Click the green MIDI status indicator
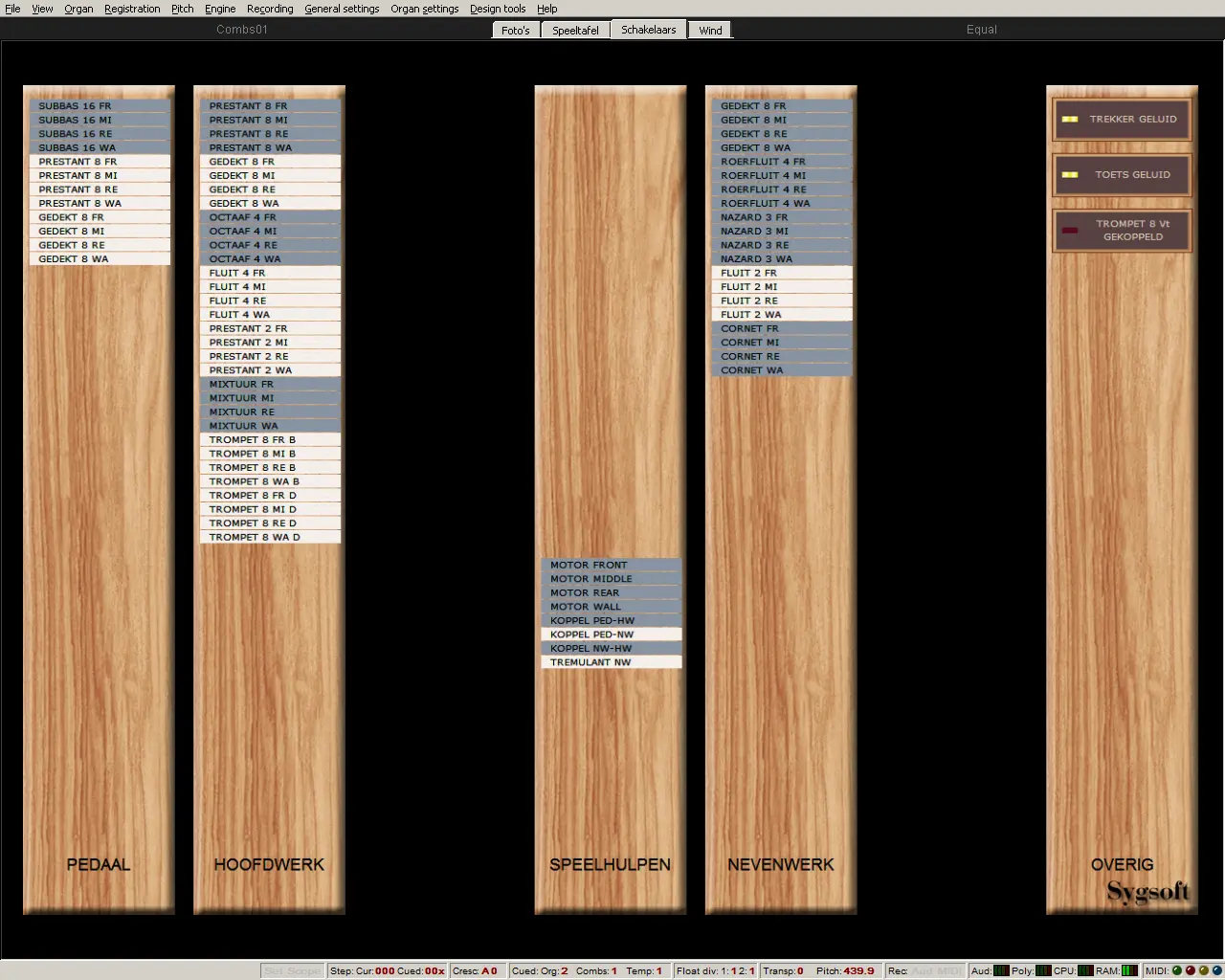Screen dimensions: 1225x980 pyautogui.click(x=1177, y=970)
